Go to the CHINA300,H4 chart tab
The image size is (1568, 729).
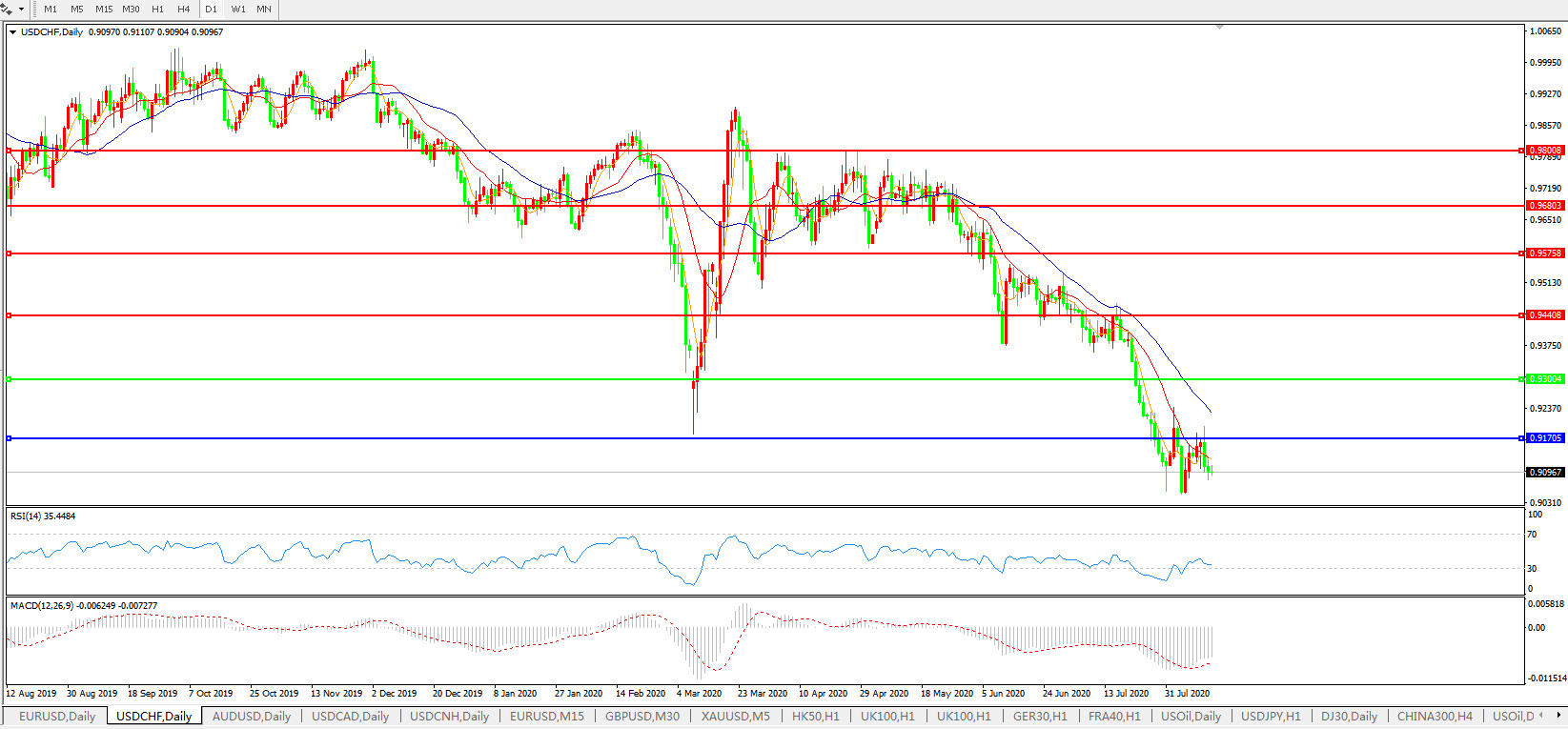coord(1435,716)
